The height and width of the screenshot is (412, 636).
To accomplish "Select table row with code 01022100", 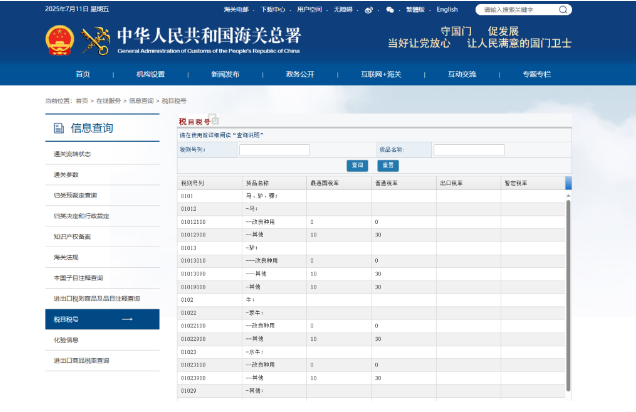I will (x=371, y=326).
